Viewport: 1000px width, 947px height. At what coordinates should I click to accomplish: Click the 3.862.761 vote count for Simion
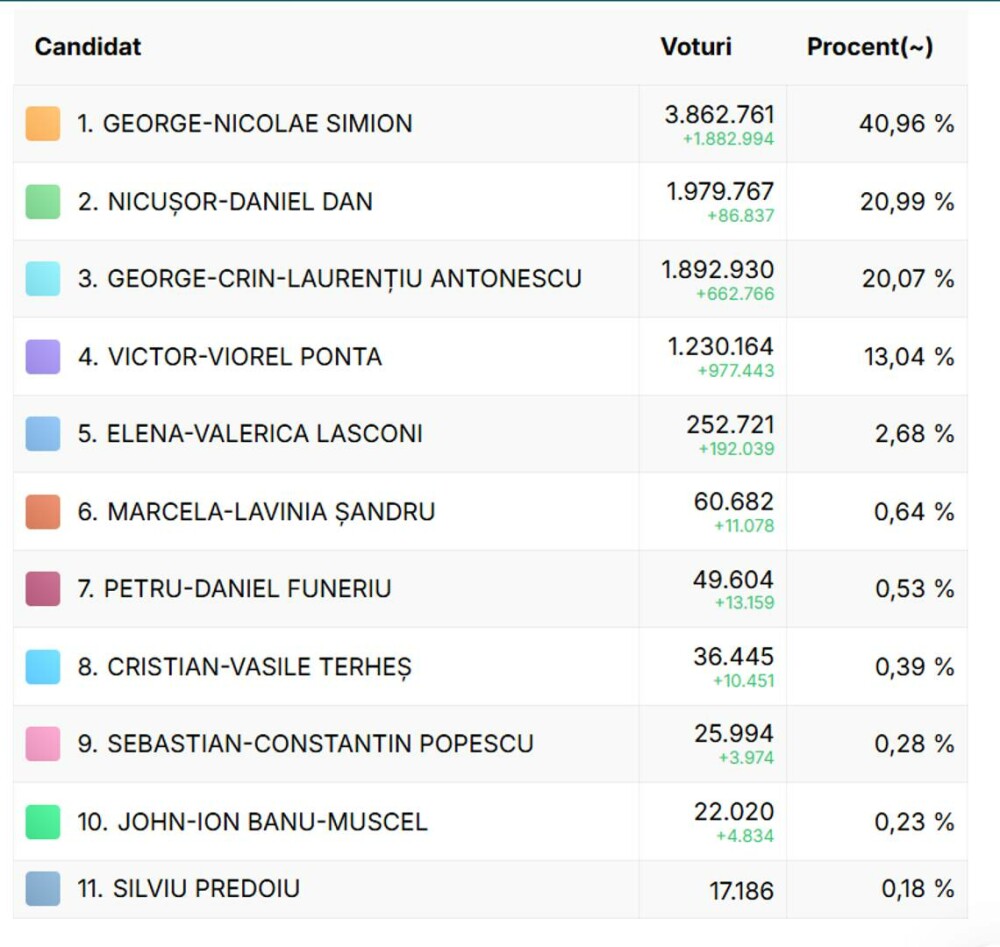tap(720, 115)
